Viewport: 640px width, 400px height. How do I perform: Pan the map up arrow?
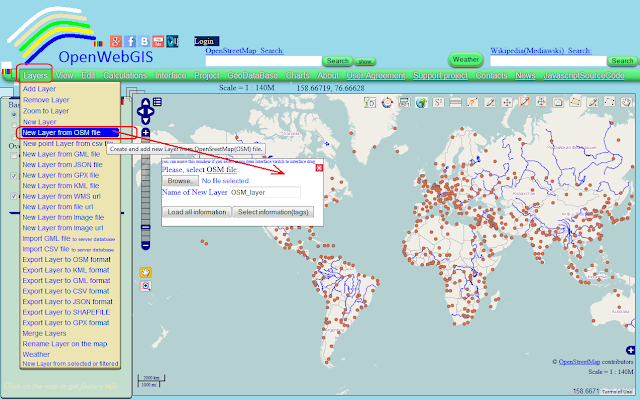pos(146,102)
